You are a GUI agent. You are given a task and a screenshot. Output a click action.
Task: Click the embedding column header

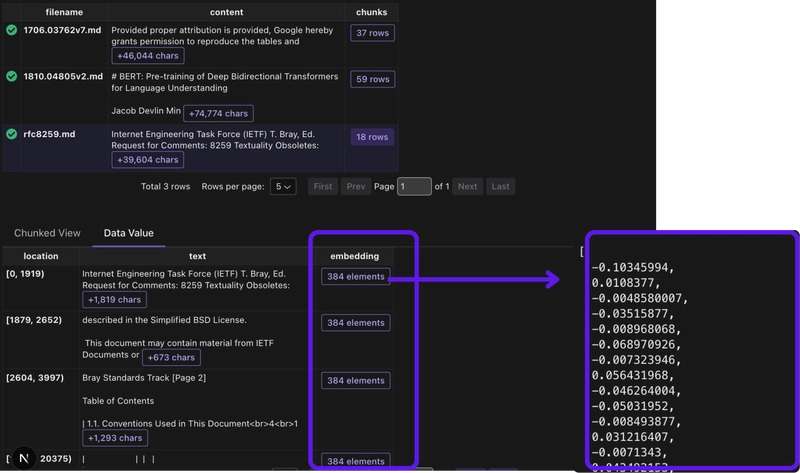(355, 256)
